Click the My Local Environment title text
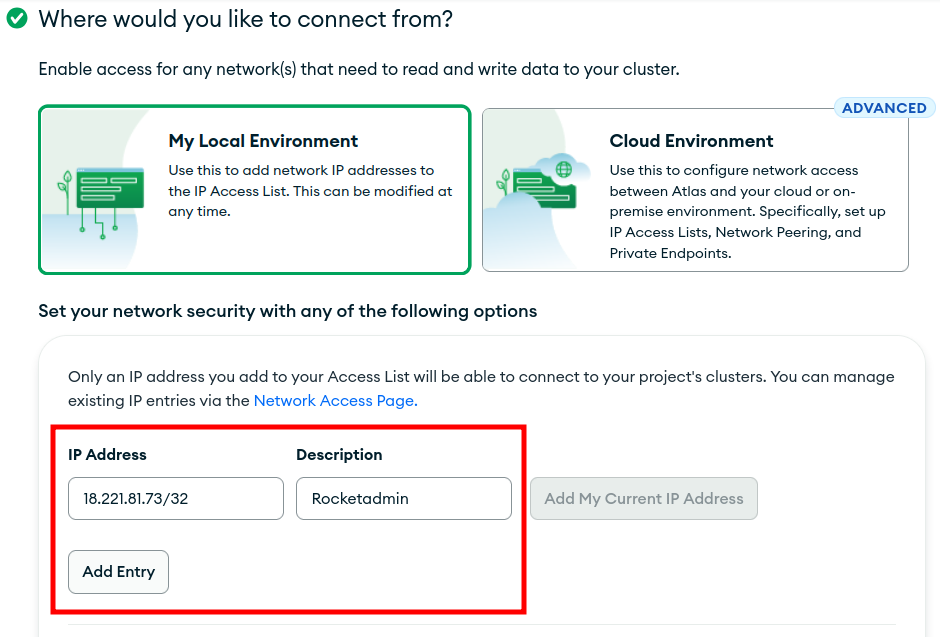Screen dimensions: 945x637 [263, 141]
